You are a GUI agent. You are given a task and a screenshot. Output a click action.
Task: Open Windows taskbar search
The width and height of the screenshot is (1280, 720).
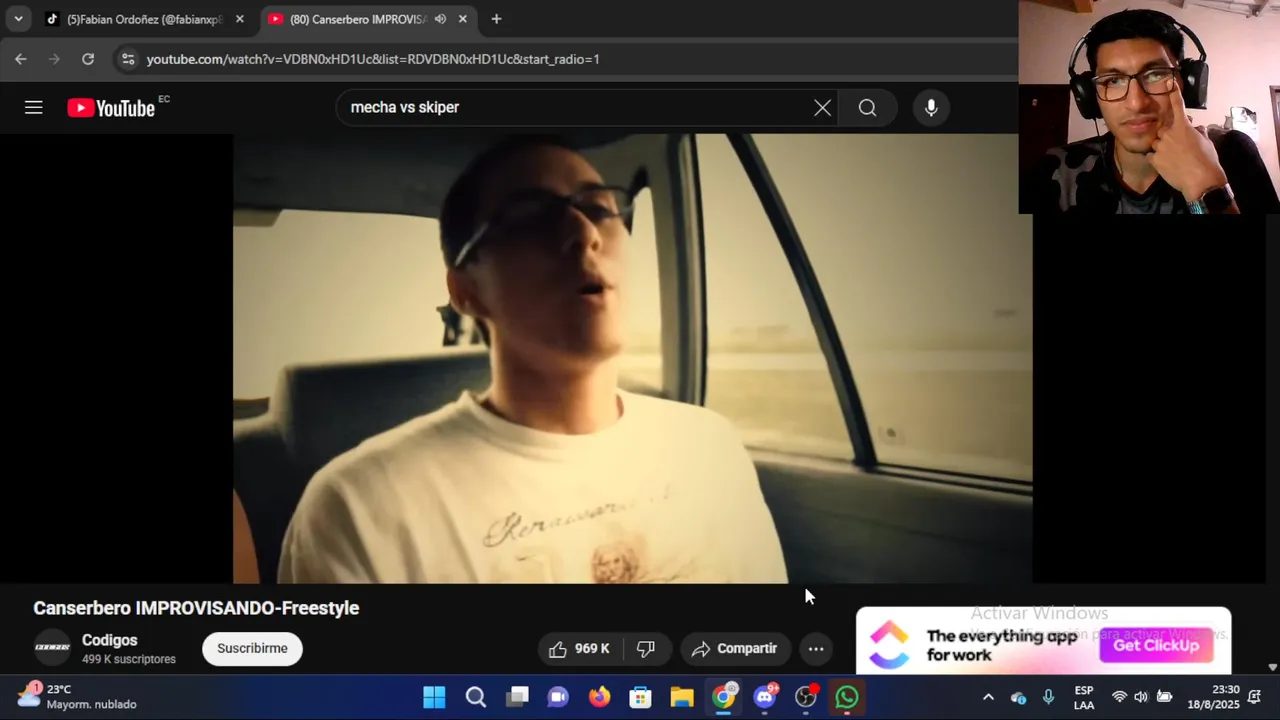(476, 697)
